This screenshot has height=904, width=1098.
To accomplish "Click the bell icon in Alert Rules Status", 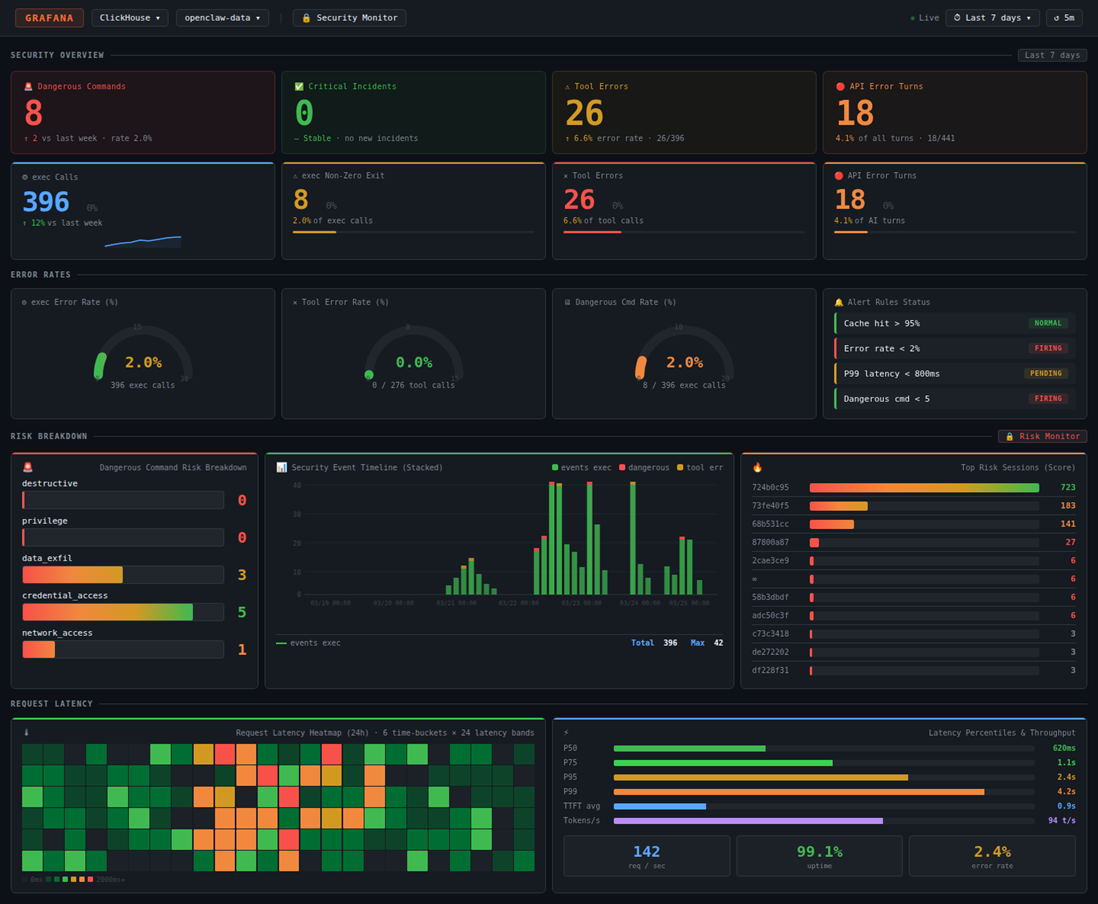I will (x=838, y=302).
